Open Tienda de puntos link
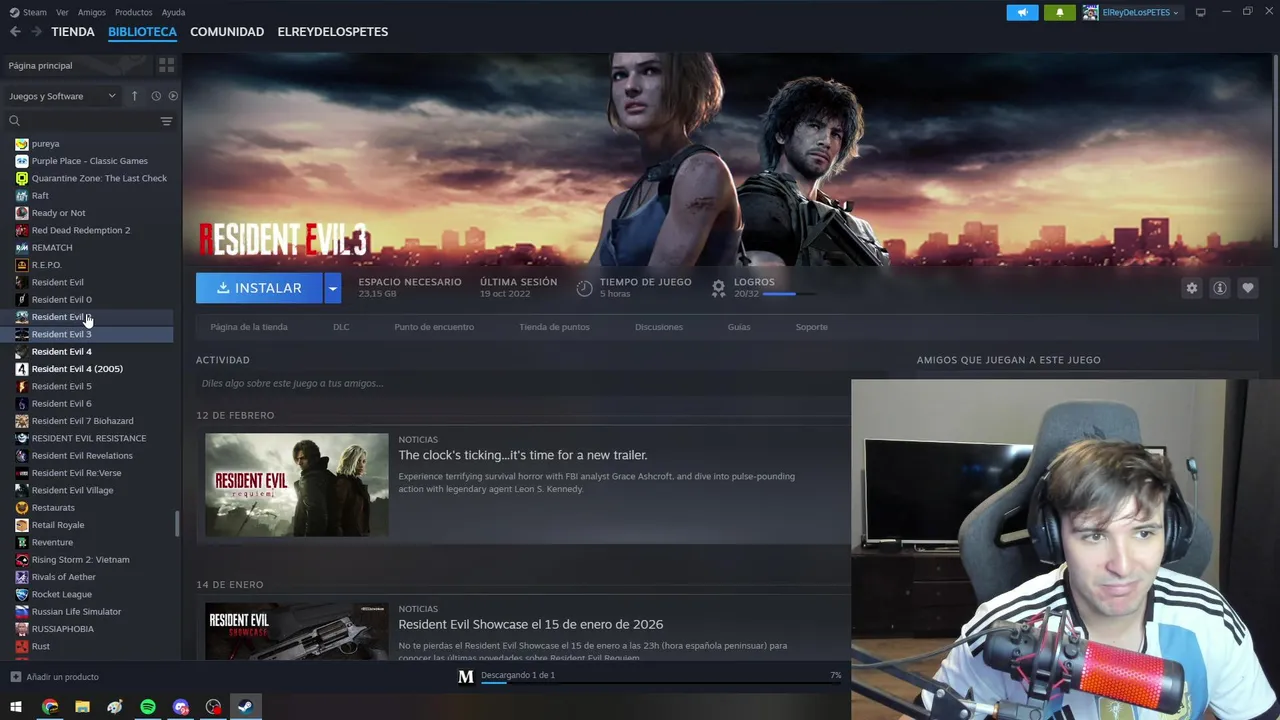This screenshot has width=1280, height=720. (554, 327)
